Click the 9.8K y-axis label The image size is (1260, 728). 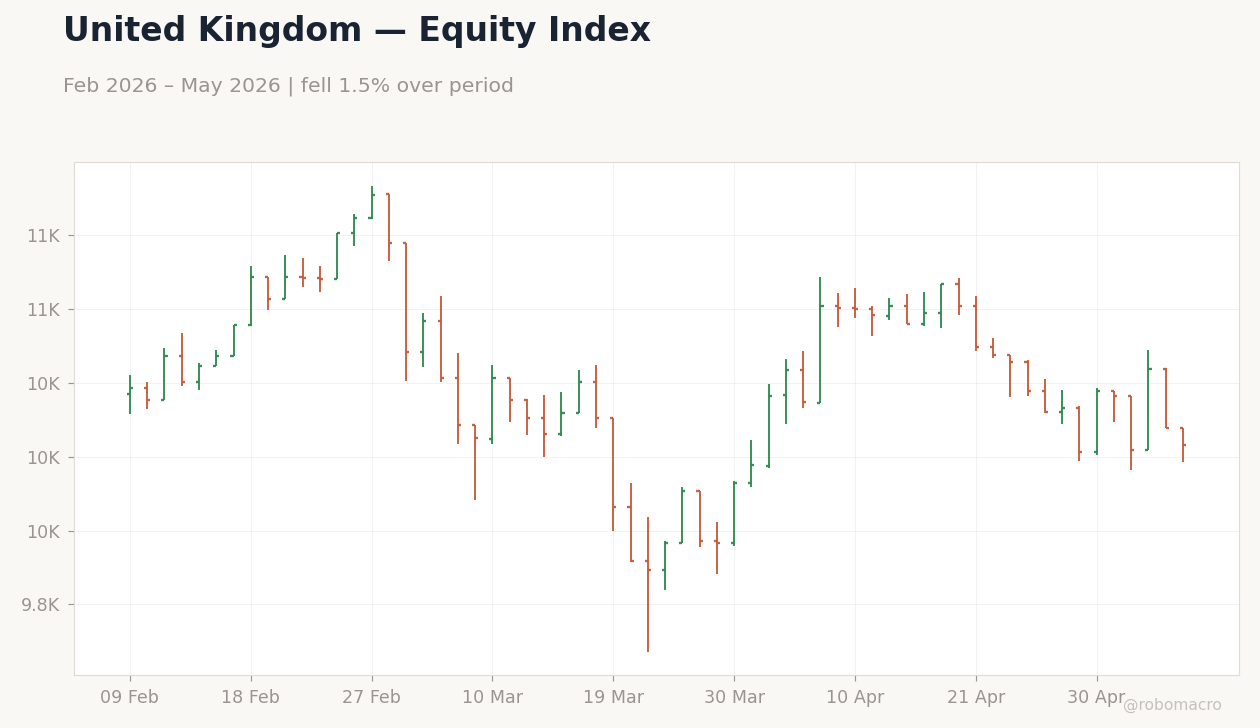click(43, 605)
